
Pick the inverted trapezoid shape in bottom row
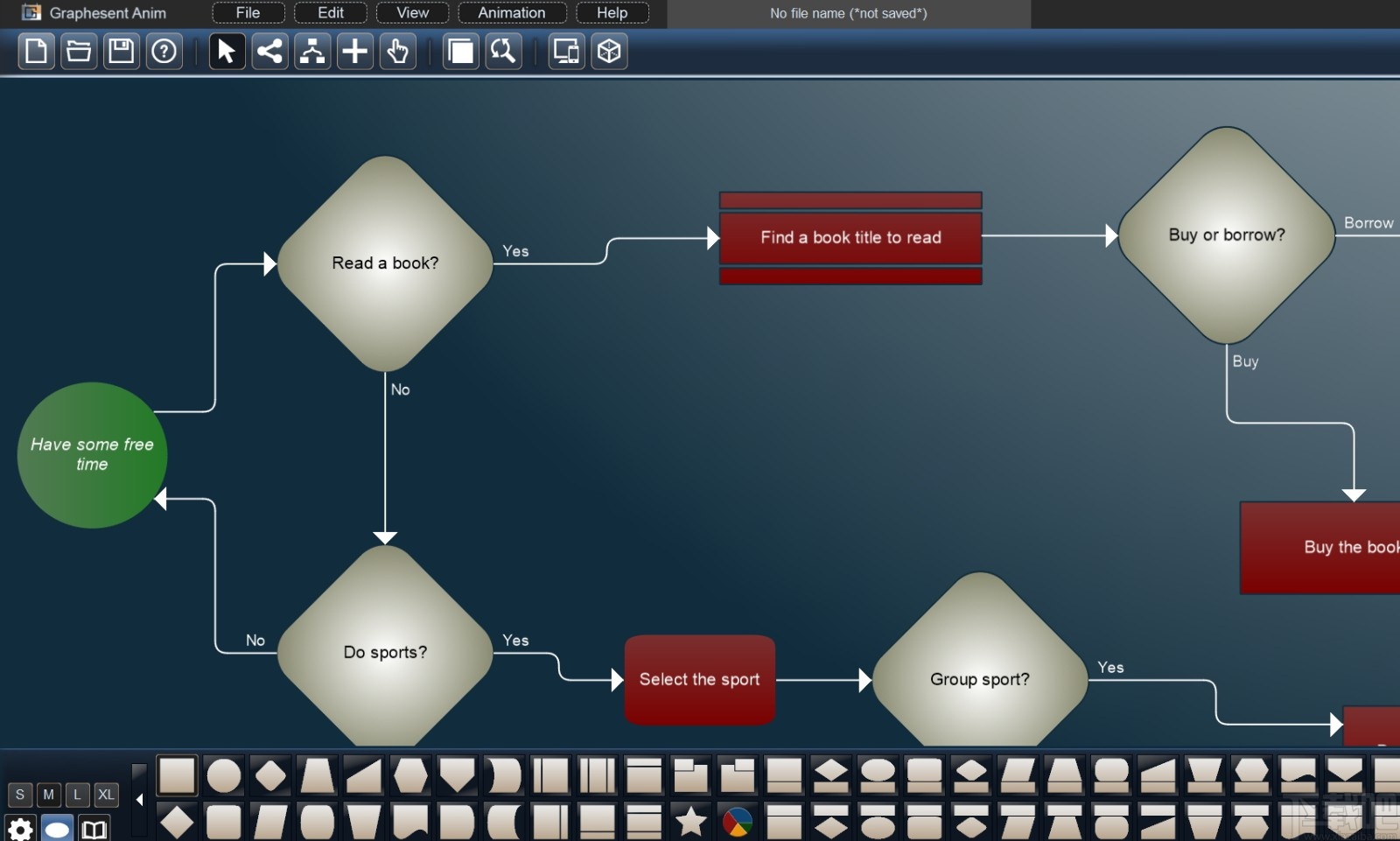pos(364,822)
